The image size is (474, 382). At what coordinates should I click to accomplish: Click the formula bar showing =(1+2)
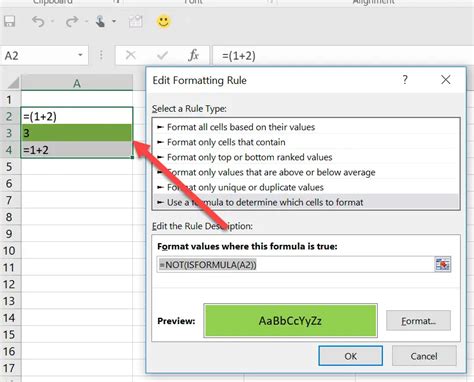click(343, 55)
